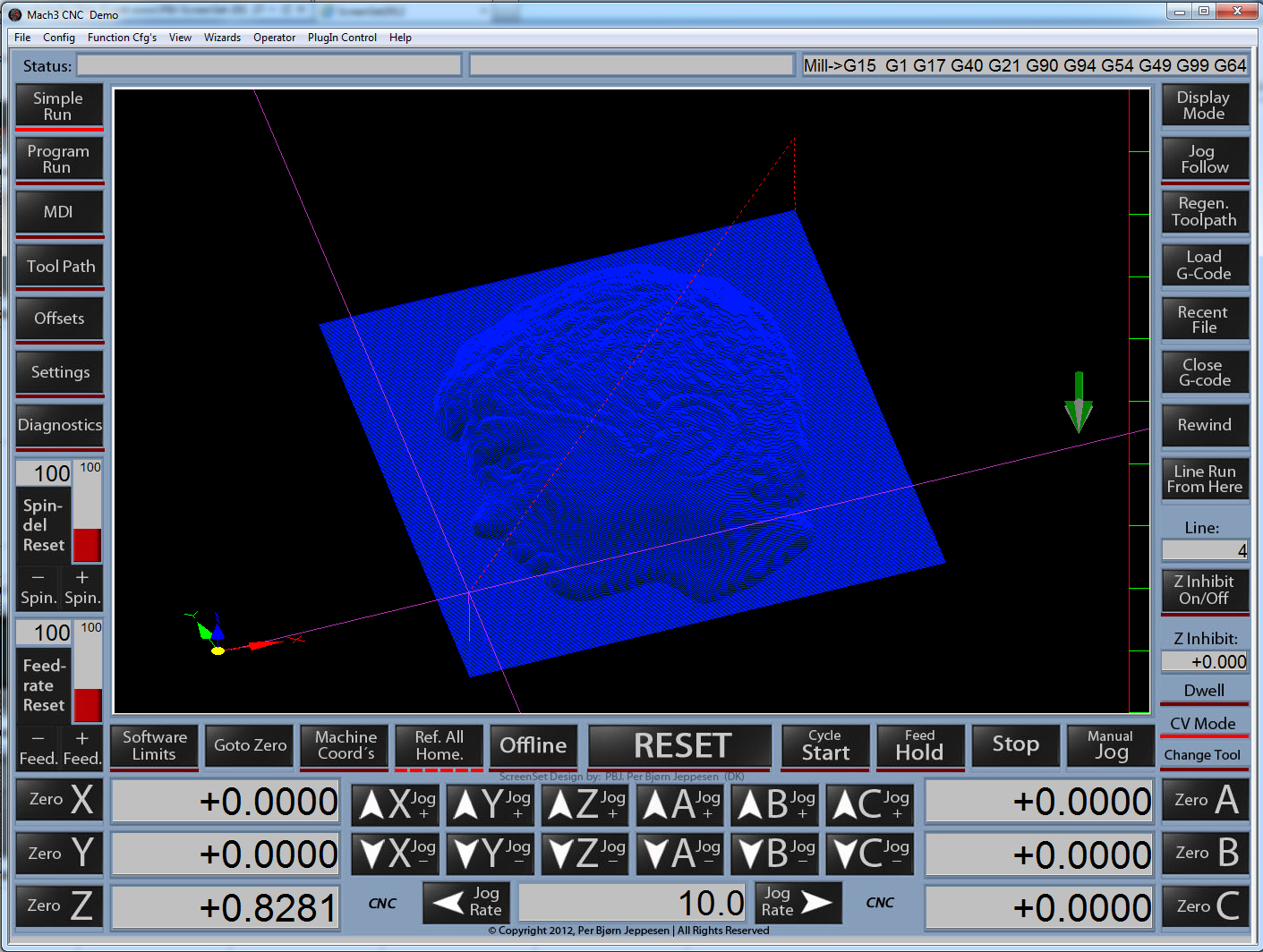
Task: Jog the B axis in positive direction
Action: click(x=774, y=803)
